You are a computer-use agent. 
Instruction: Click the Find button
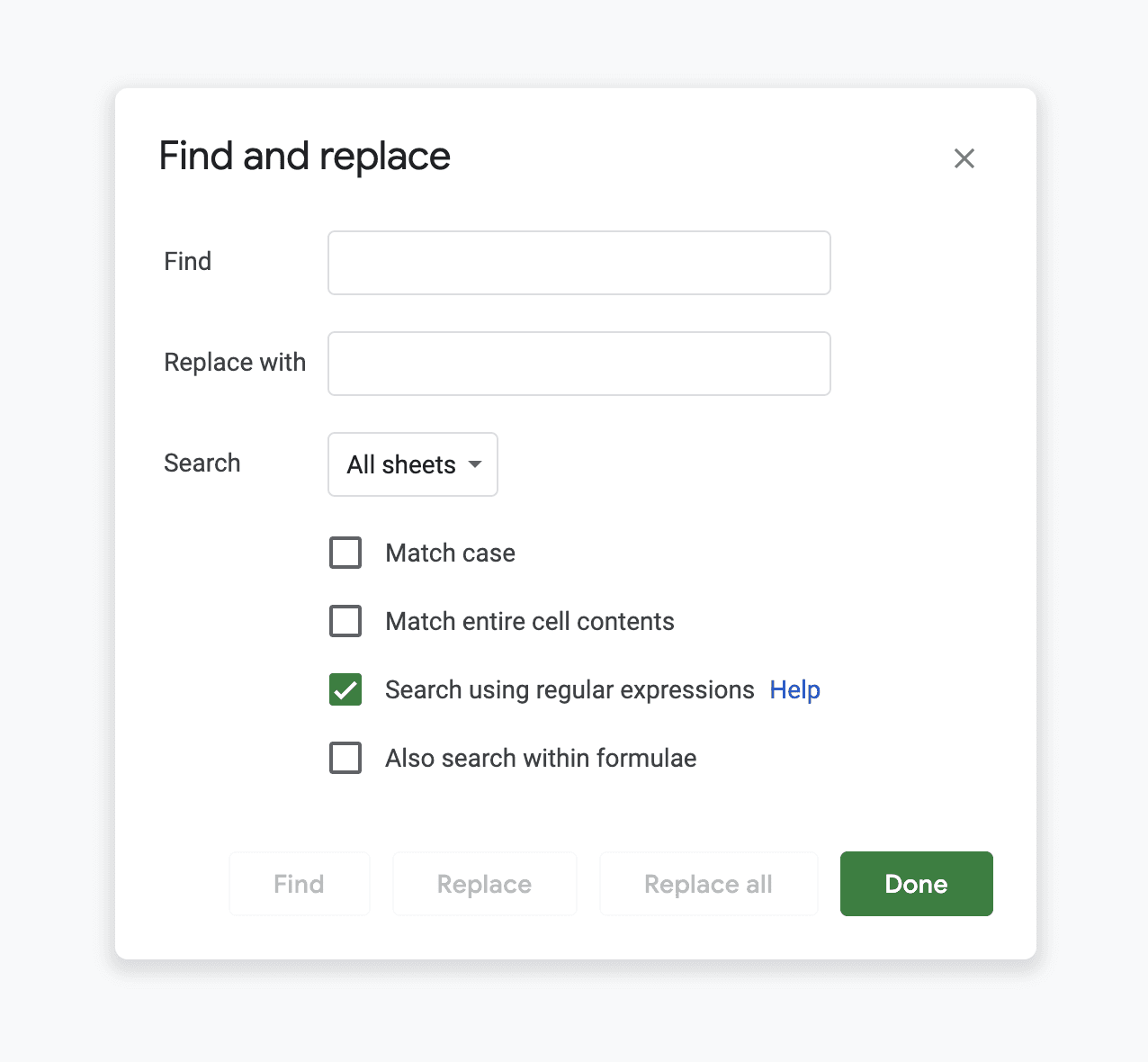299,884
